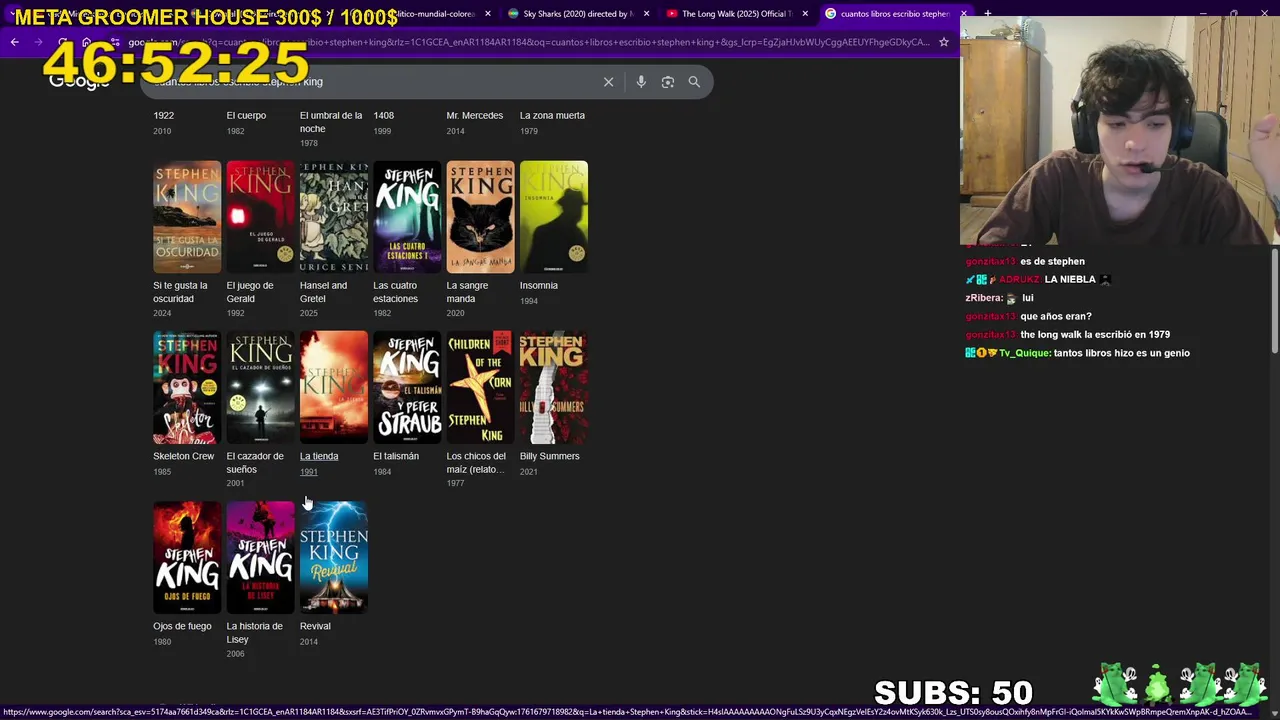Start voice search with microphone icon
Image resolution: width=1280 pixels, height=720 pixels.
(x=641, y=82)
